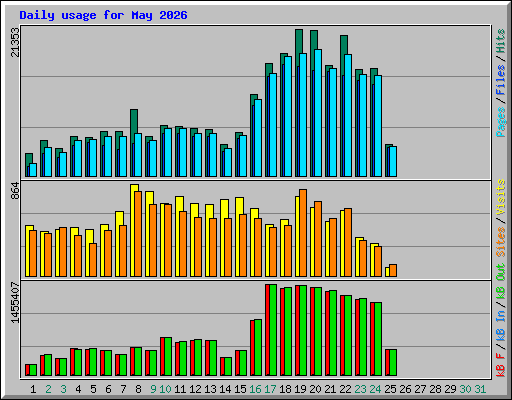
Task: Click day label 7 on the x-axis
Action: coord(123,389)
